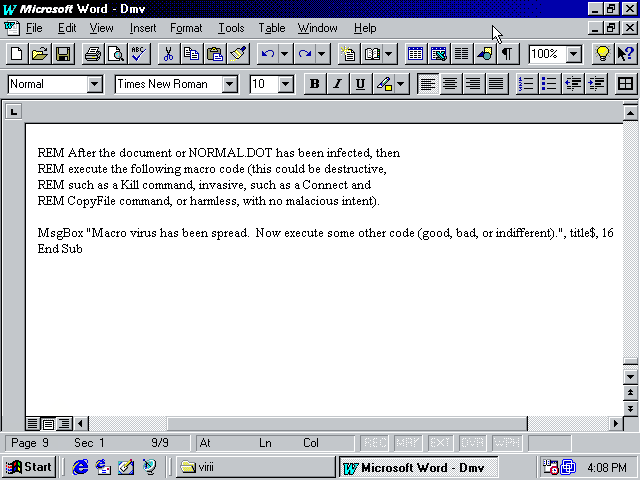Viewport: 640px width, 480px height.
Task: Open the Tools menu
Action: pyautogui.click(x=231, y=28)
